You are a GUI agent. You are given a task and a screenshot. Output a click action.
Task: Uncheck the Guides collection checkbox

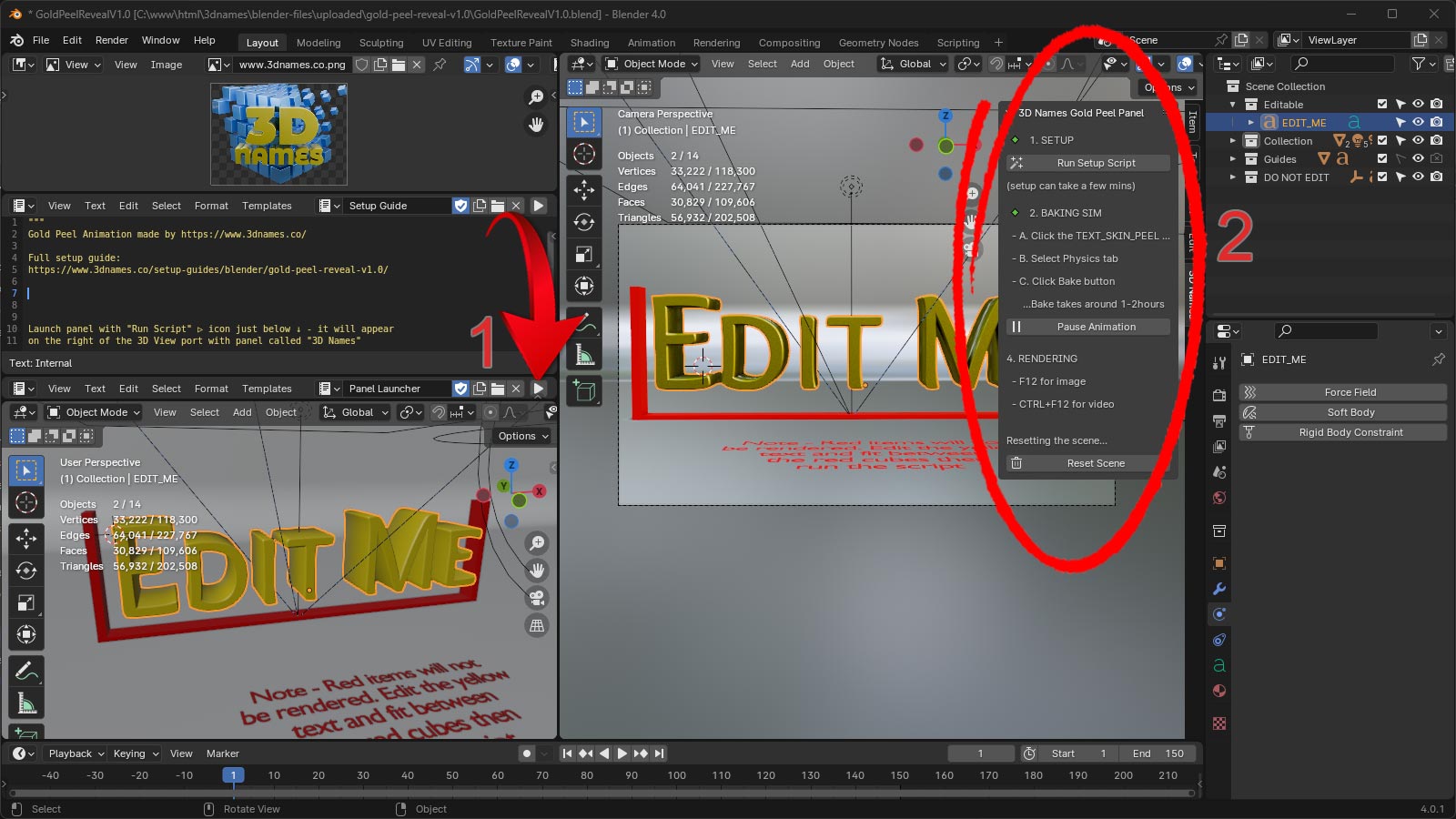pyautogui.click(x=1382, y=158)
